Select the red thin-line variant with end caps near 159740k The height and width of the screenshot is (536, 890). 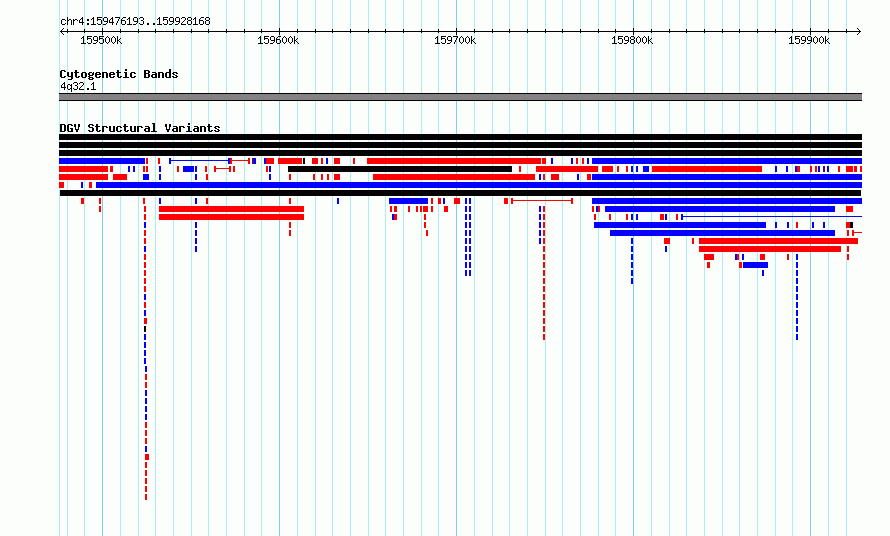point(542,201)
